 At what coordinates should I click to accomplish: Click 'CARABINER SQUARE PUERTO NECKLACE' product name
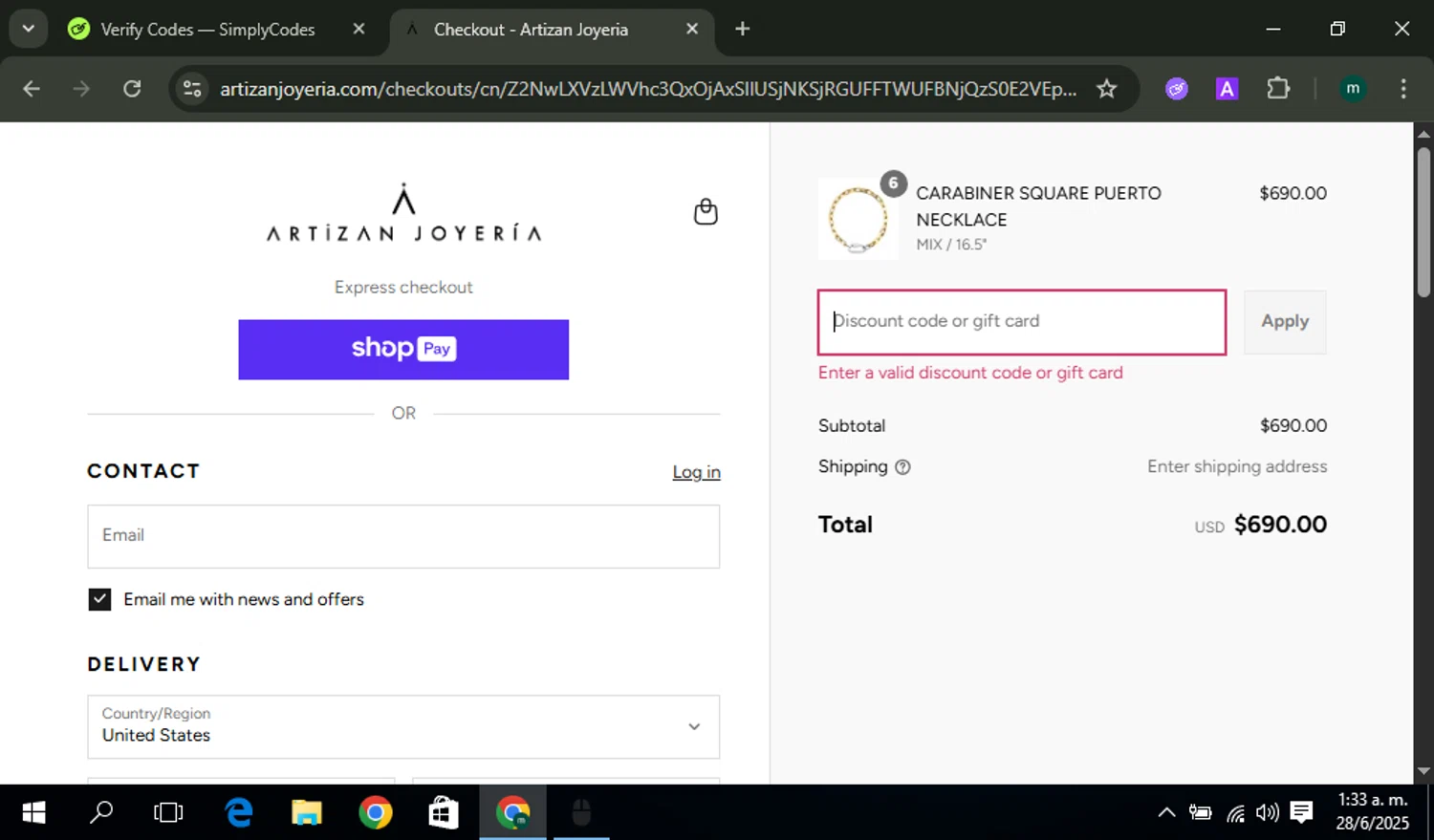point(1038,206)
